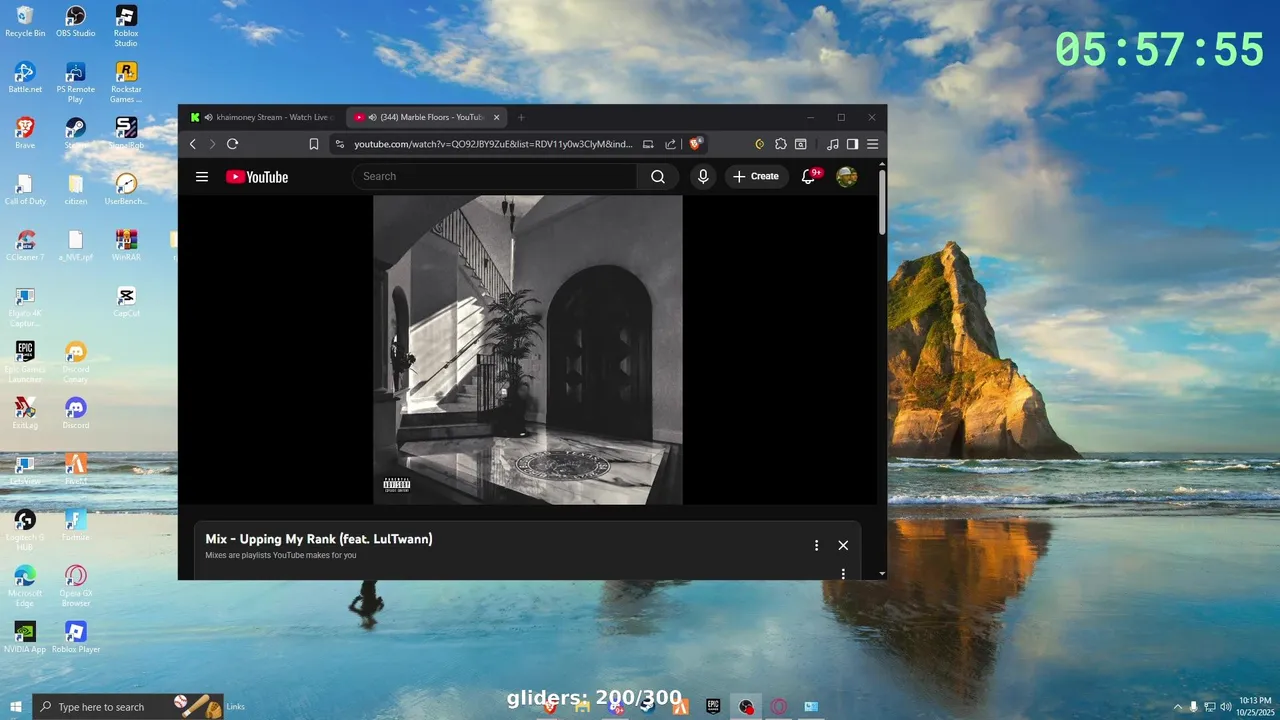Open the cast/media icon in address bar
Screen dimensions: 1280x720
coord(648,144)
